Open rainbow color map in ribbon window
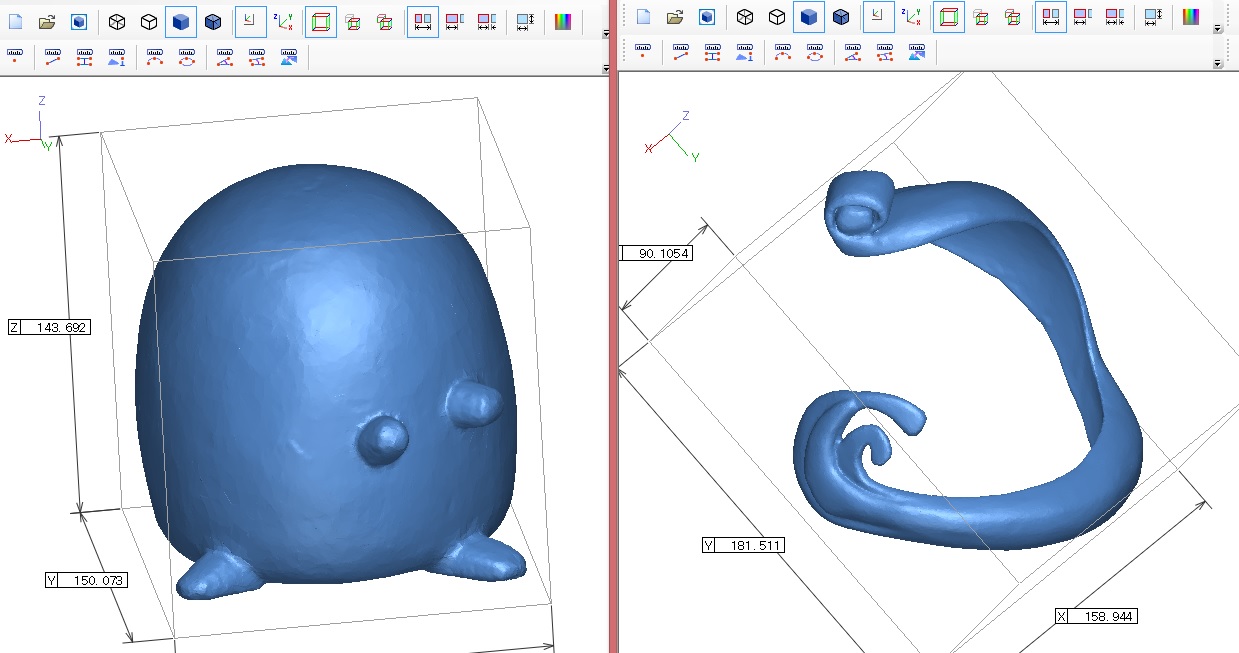The width and height of the screenshot is (1239, 653). 1191,16
